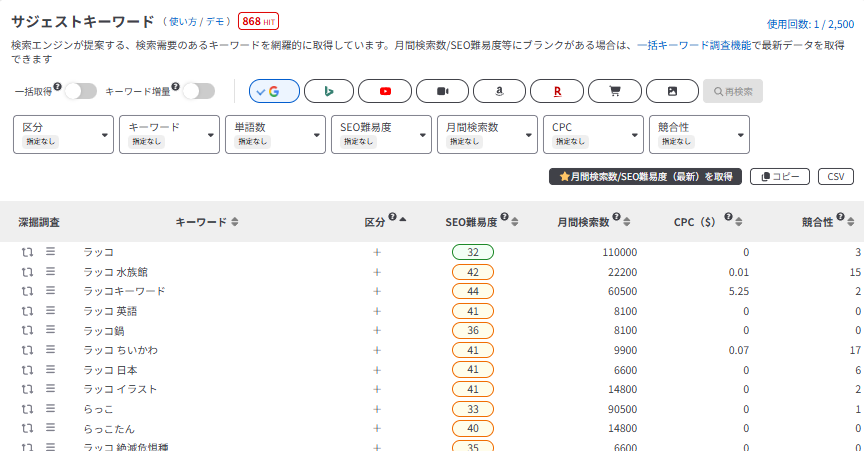
Task: Click the 深掘調査 column header
Action: (x=39, y=222)
